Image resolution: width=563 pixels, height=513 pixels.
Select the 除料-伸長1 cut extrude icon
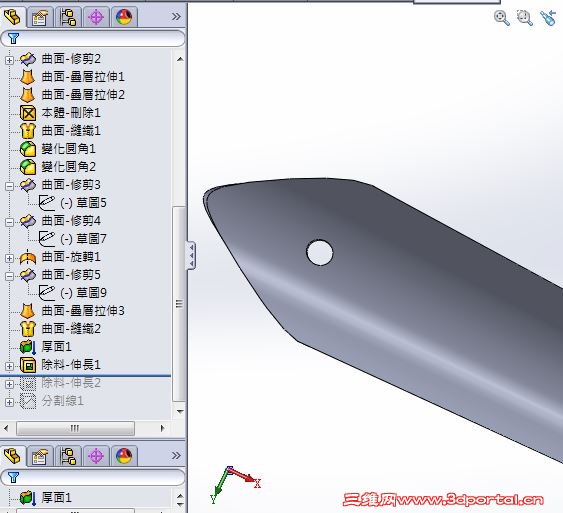pos(28,365)
